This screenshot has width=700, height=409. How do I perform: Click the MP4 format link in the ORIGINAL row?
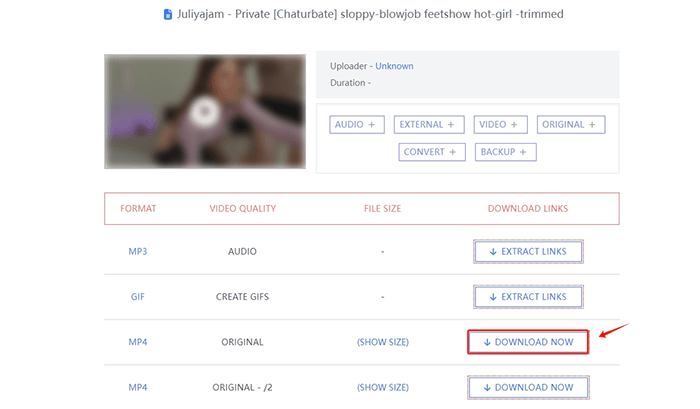pos(137,342)
